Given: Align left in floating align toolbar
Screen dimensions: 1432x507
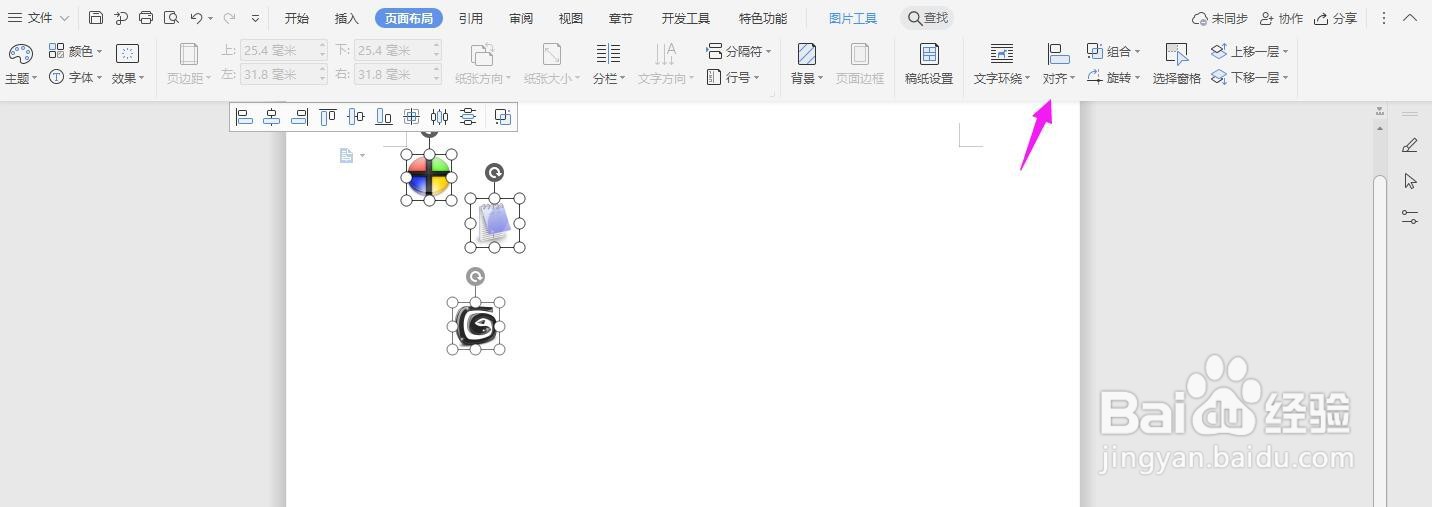Looking at the screenshot, I should point(244,117).
